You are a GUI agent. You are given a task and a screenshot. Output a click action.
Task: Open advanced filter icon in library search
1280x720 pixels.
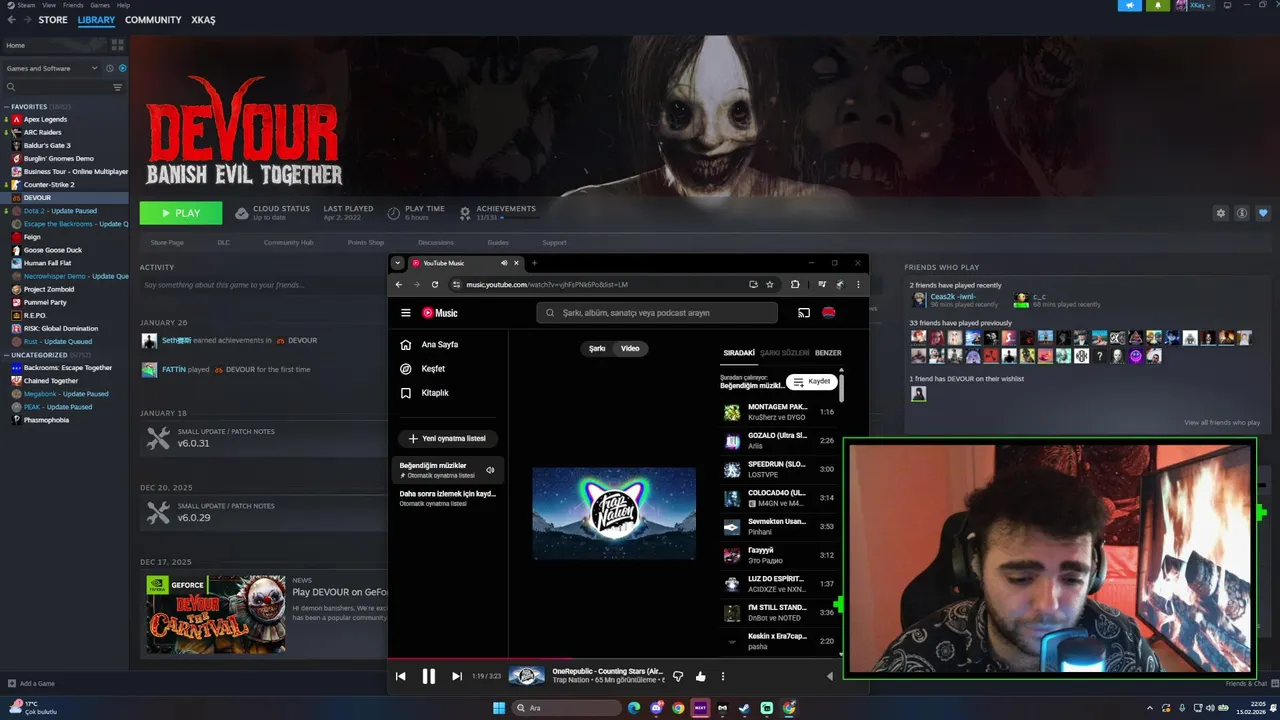coord(117,87)
